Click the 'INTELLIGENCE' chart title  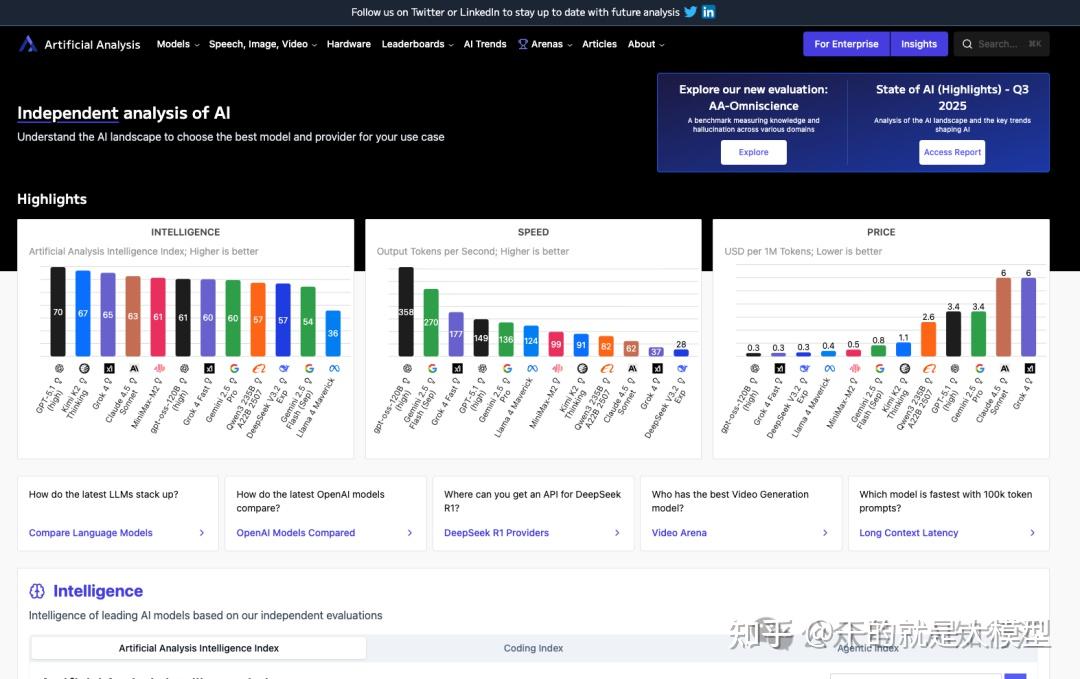tap(185, 232)
